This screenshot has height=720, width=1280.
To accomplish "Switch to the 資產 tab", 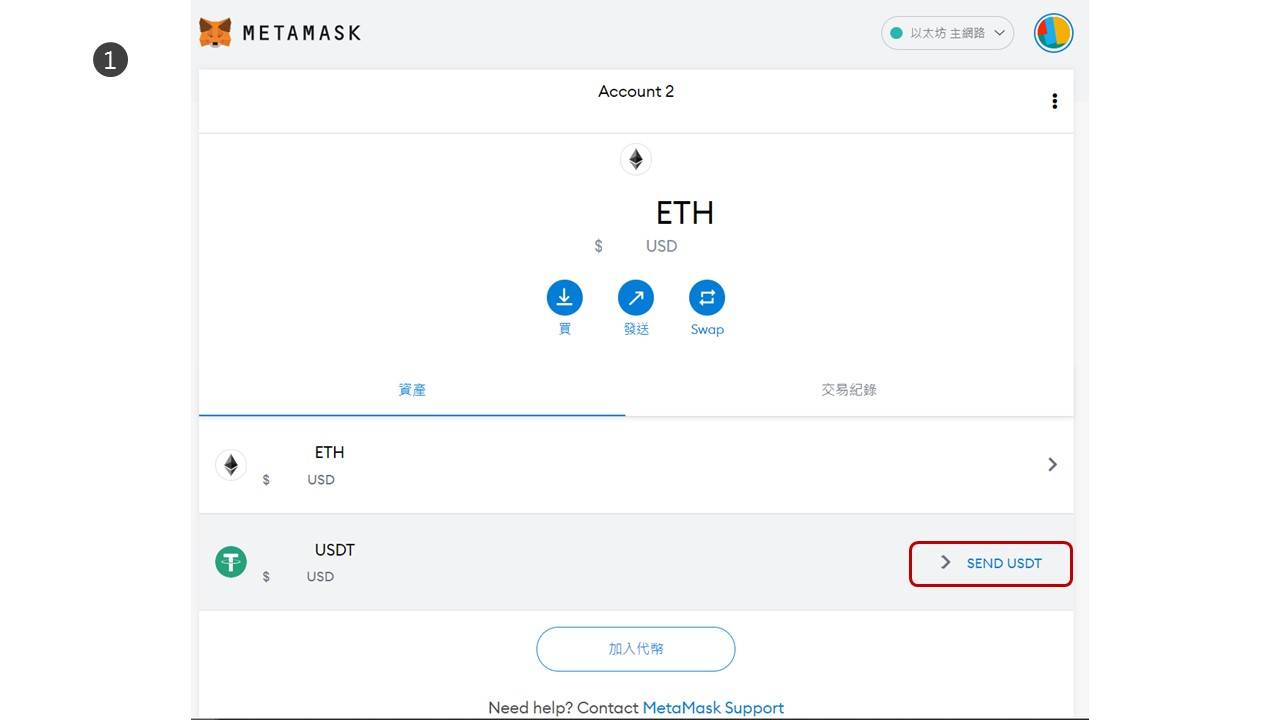I will point(412,390).
